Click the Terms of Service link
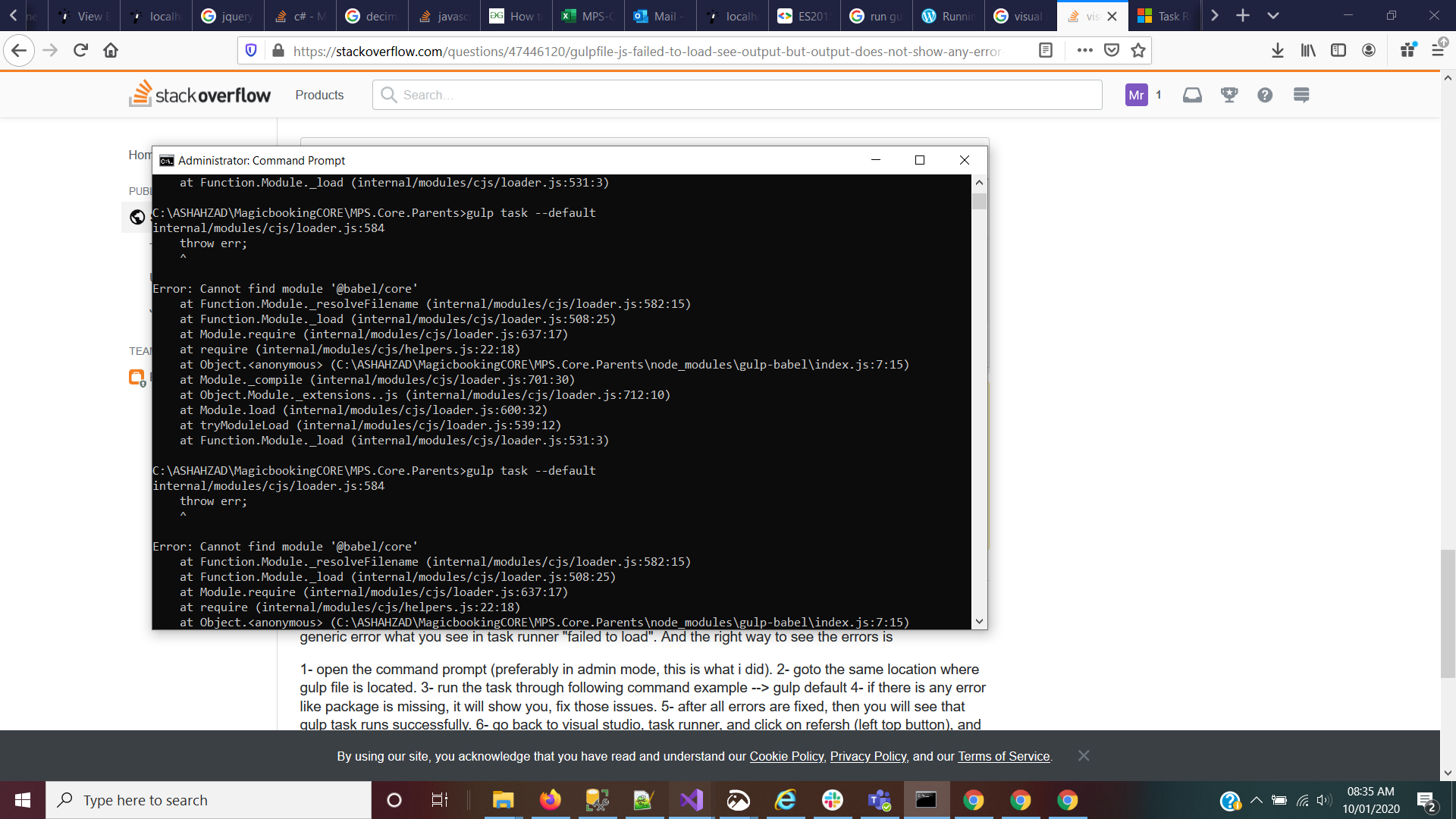 pyautogui.click(x=1003, y=756)
